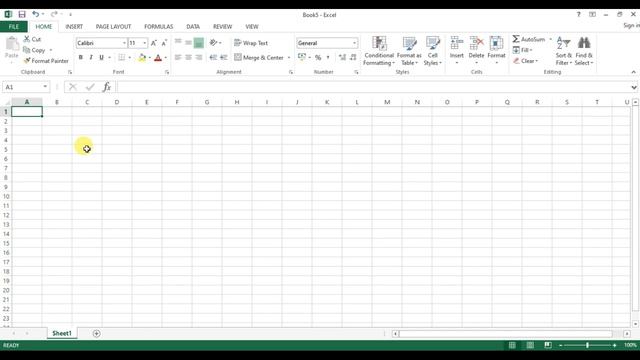
Task: Open Find & Select binoculars
Action: (x=584, y=51)
